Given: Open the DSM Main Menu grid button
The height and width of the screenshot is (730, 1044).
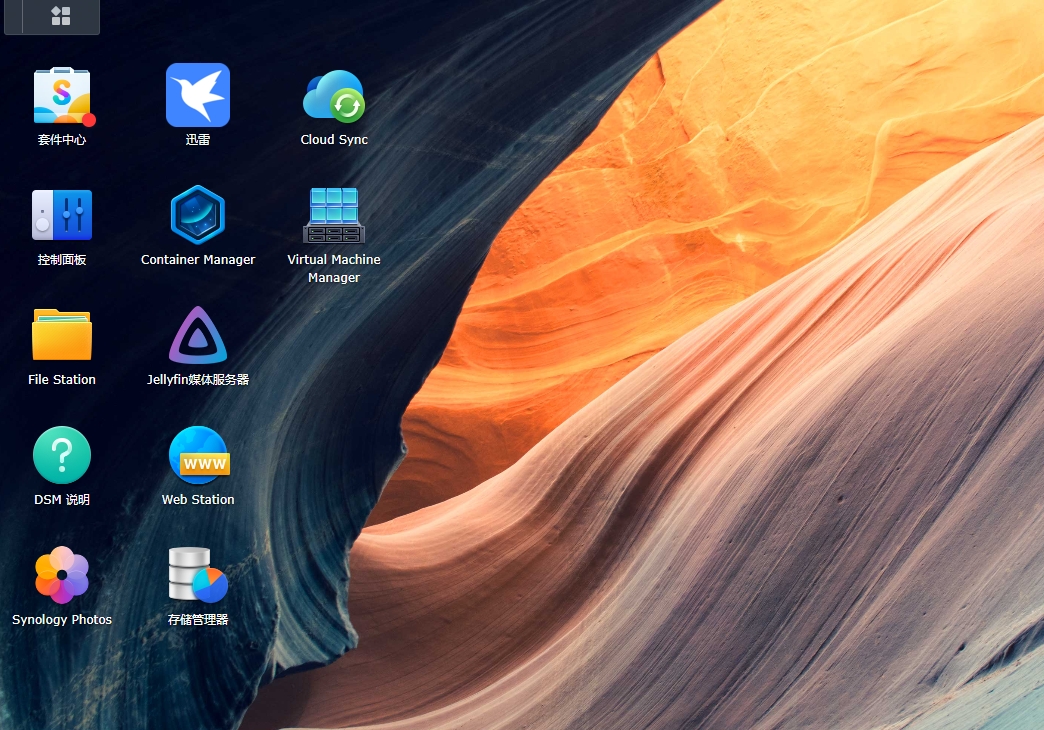Looking at the screenshot, I should pos(61,16).
